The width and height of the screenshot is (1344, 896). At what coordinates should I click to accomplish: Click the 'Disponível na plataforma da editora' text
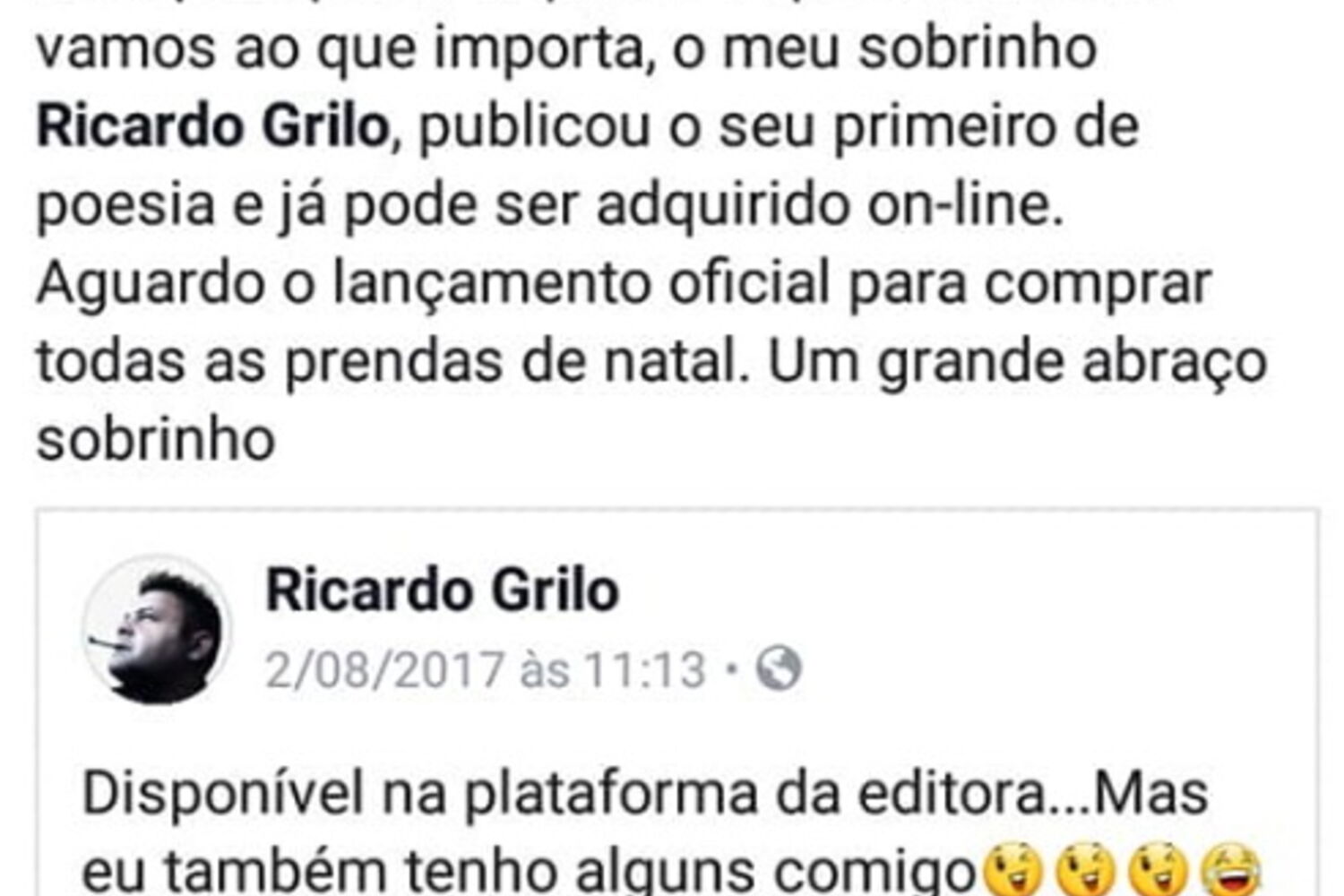click(x=566, y=794)
